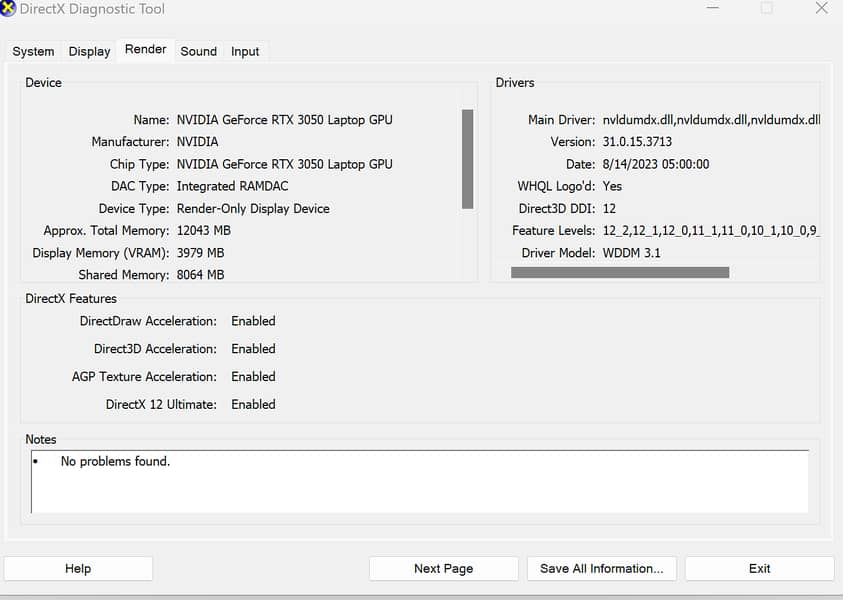Screen dimensions: 843x600
Task: Click the Help button
Action: pyautogui.click(x=78, y=568)
